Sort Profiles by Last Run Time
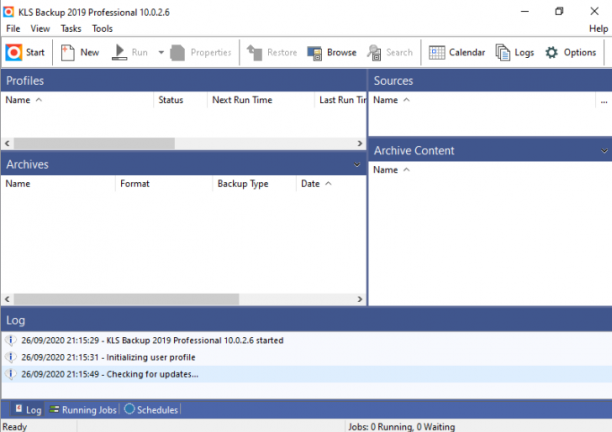Viewport: 612px width, 432px height. point(341,100)
